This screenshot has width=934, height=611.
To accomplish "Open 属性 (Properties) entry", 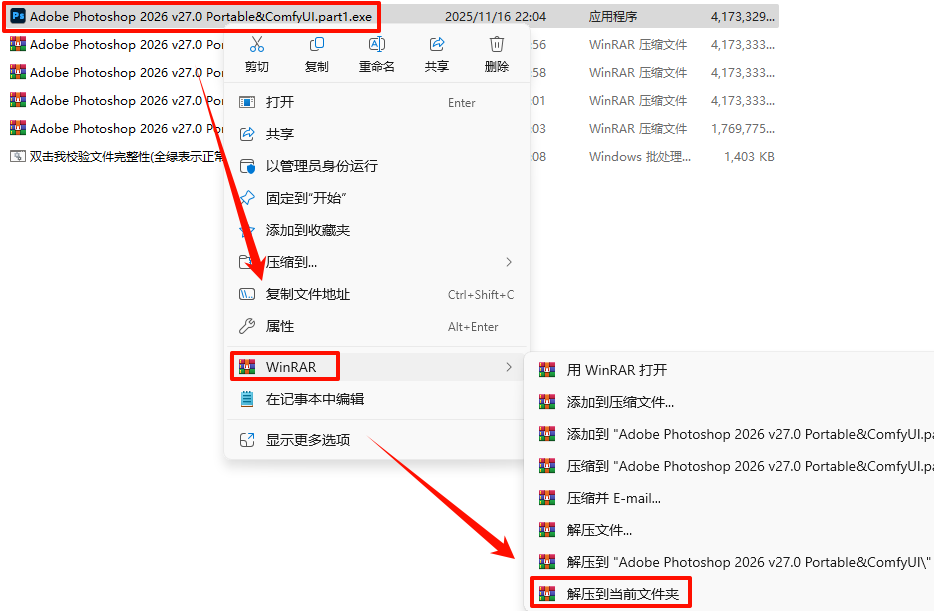I will (x=376, y=326).
